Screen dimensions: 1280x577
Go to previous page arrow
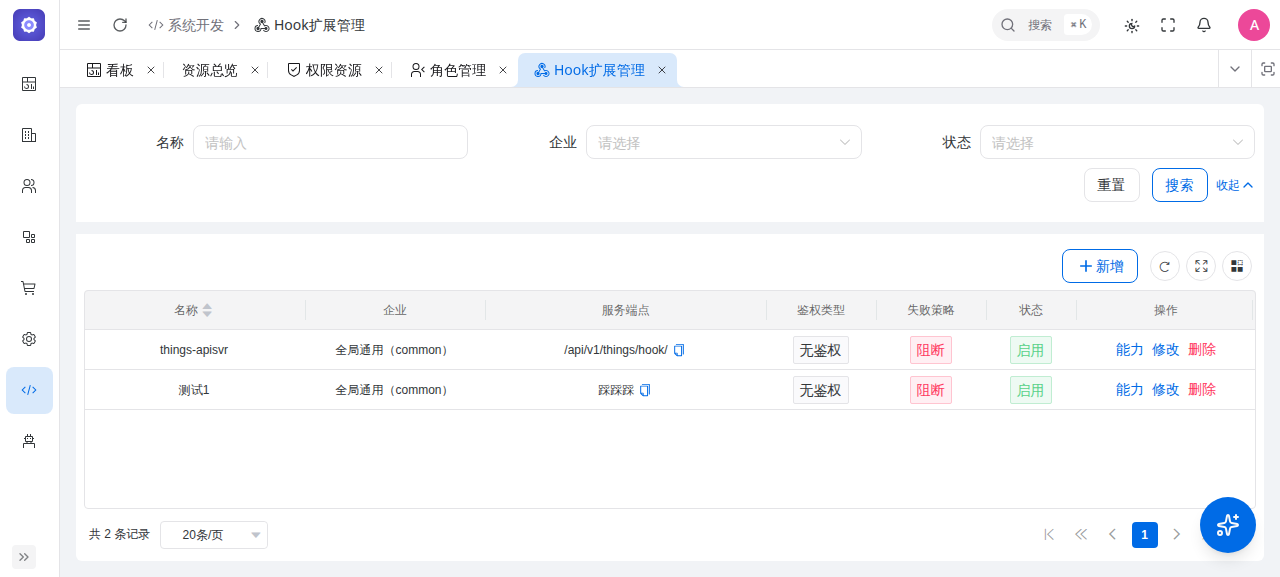tap(1112, 535)
